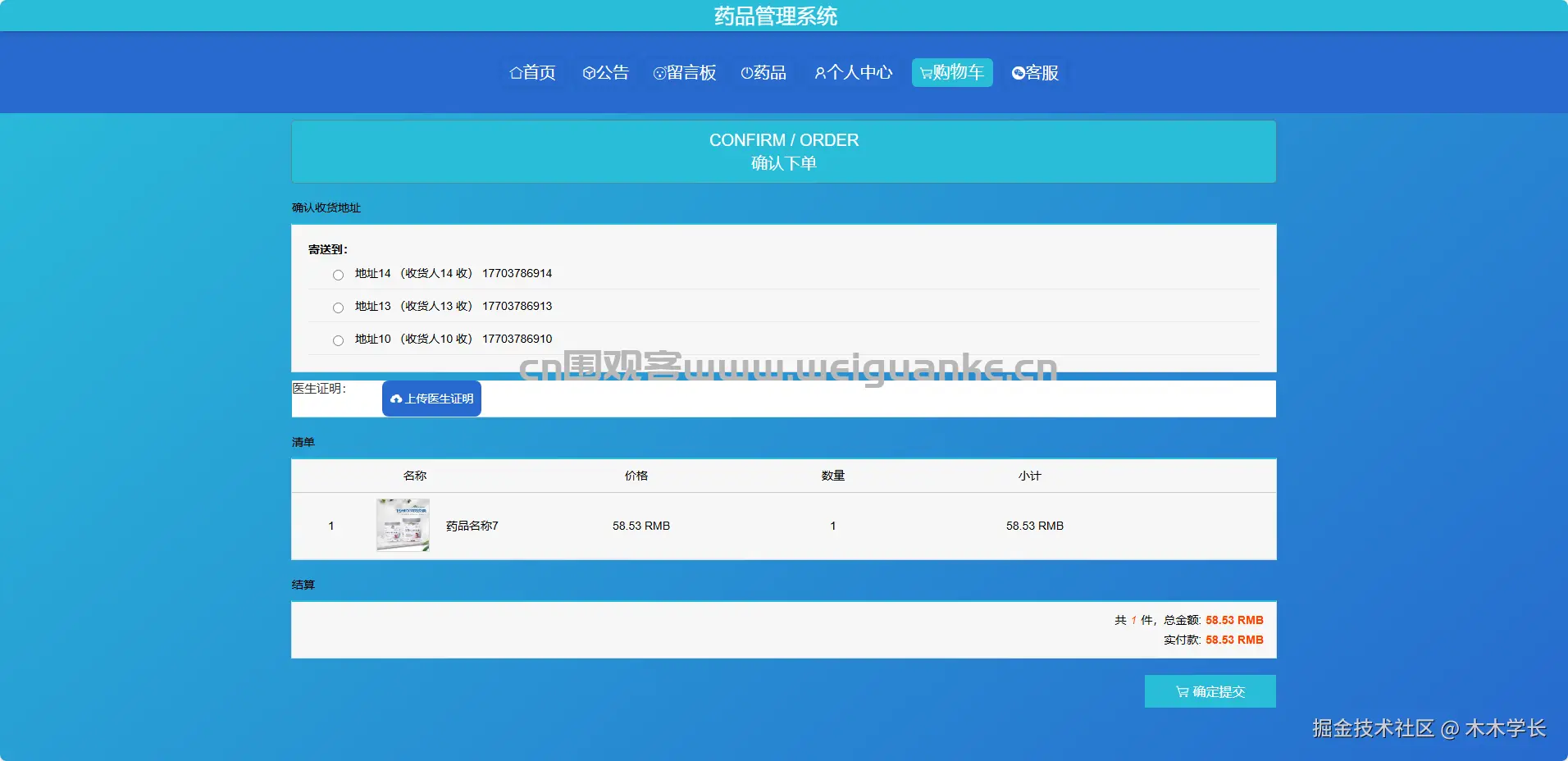Click the 确认收货地址 section label
Viewport: 1568px width, 761px height.
pyautogui.click(x=326, y=207)
